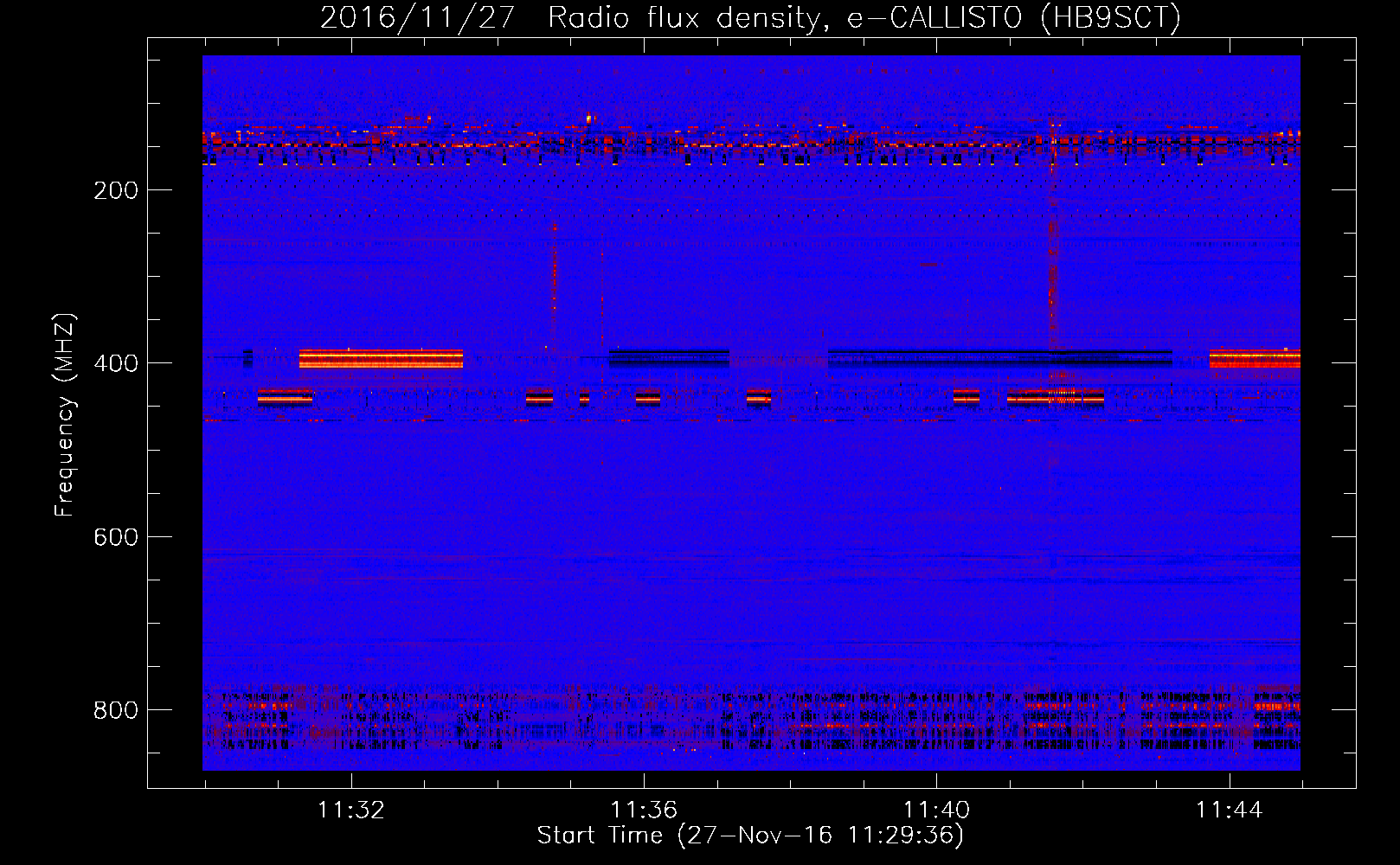Click the 'Start Time (27-Nov-16 11:29:36)' label
The height and width of the screenshot is (865, 1400).
[x=750, y=836]
